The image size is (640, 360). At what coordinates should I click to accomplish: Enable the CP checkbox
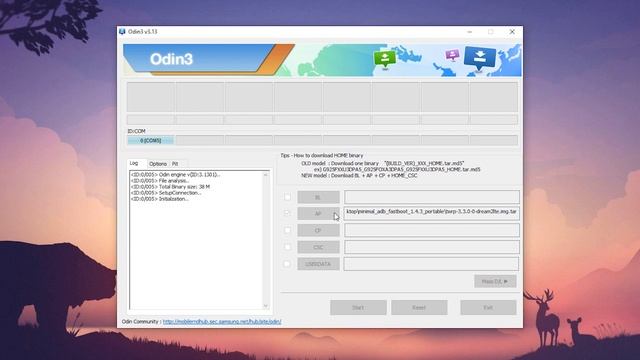(287, 230)
